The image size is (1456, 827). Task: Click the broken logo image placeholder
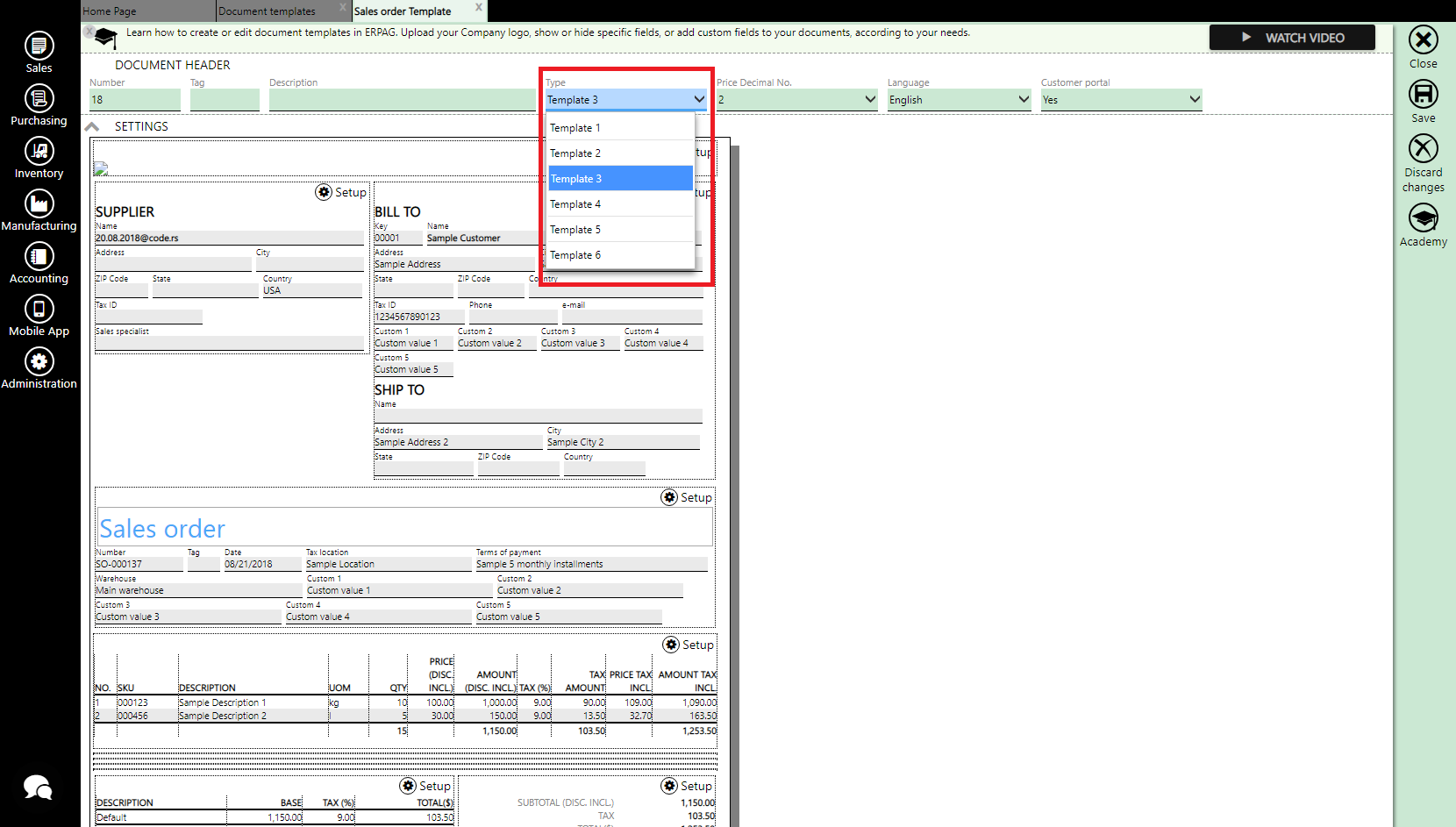tap(101, 168)
